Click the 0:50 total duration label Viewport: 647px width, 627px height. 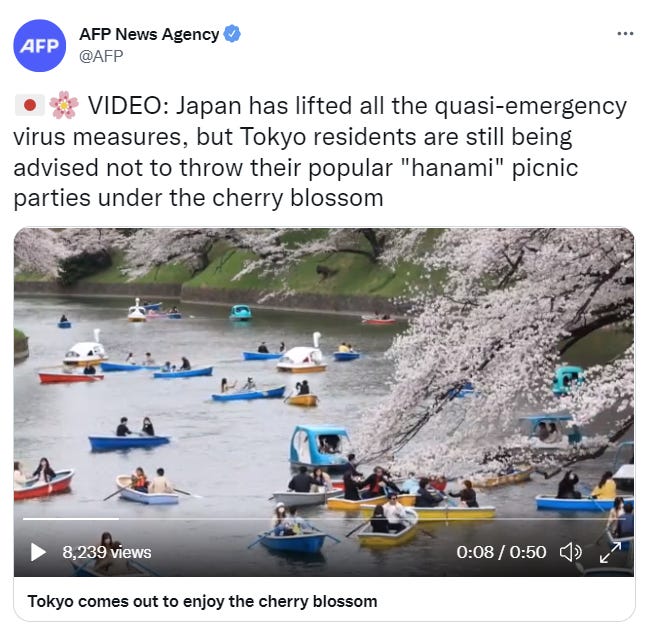pyautogui.click(x=528, y=552)
